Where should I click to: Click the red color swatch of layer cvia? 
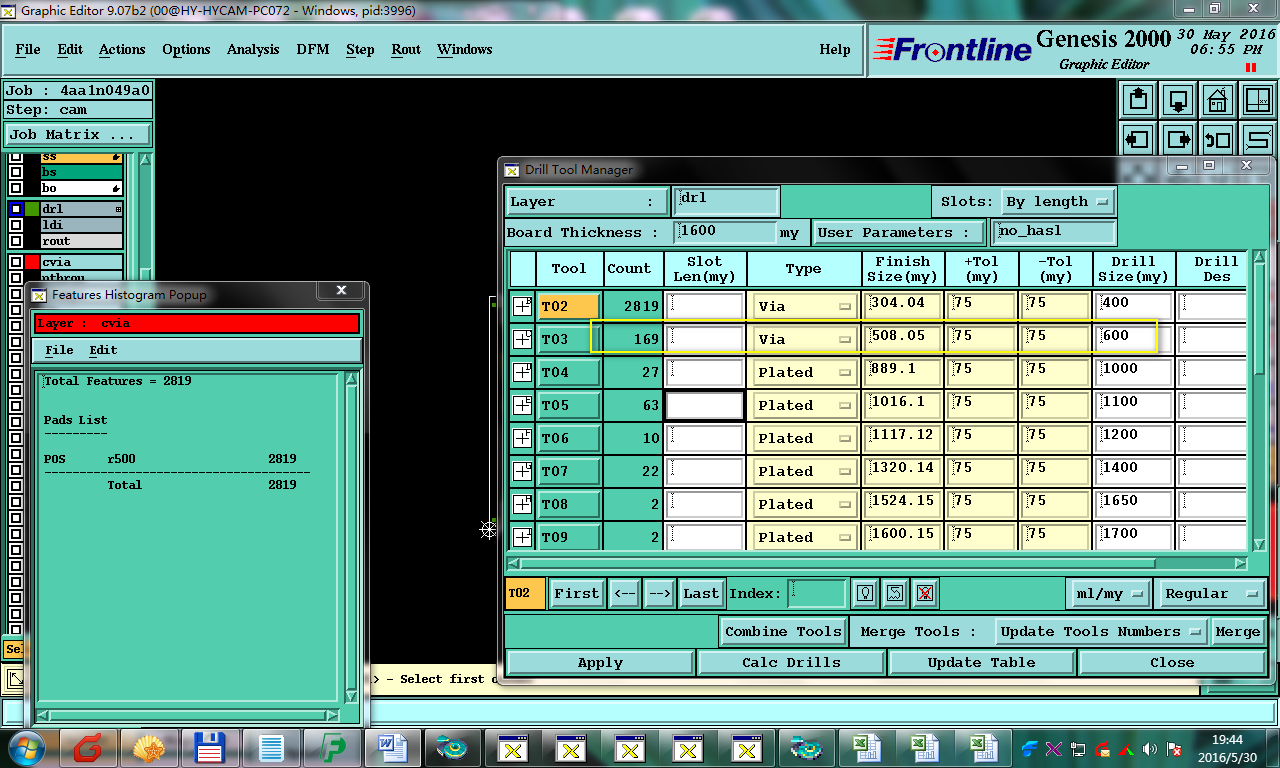pyautogui.click(x=32, y=262)
